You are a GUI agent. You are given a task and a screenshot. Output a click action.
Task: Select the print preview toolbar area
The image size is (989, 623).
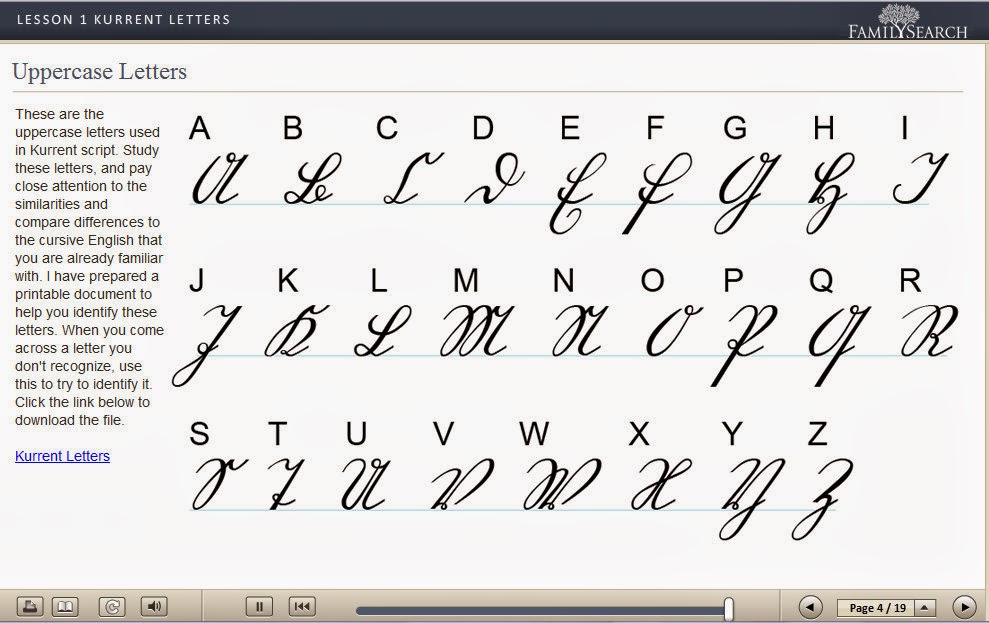30,606
